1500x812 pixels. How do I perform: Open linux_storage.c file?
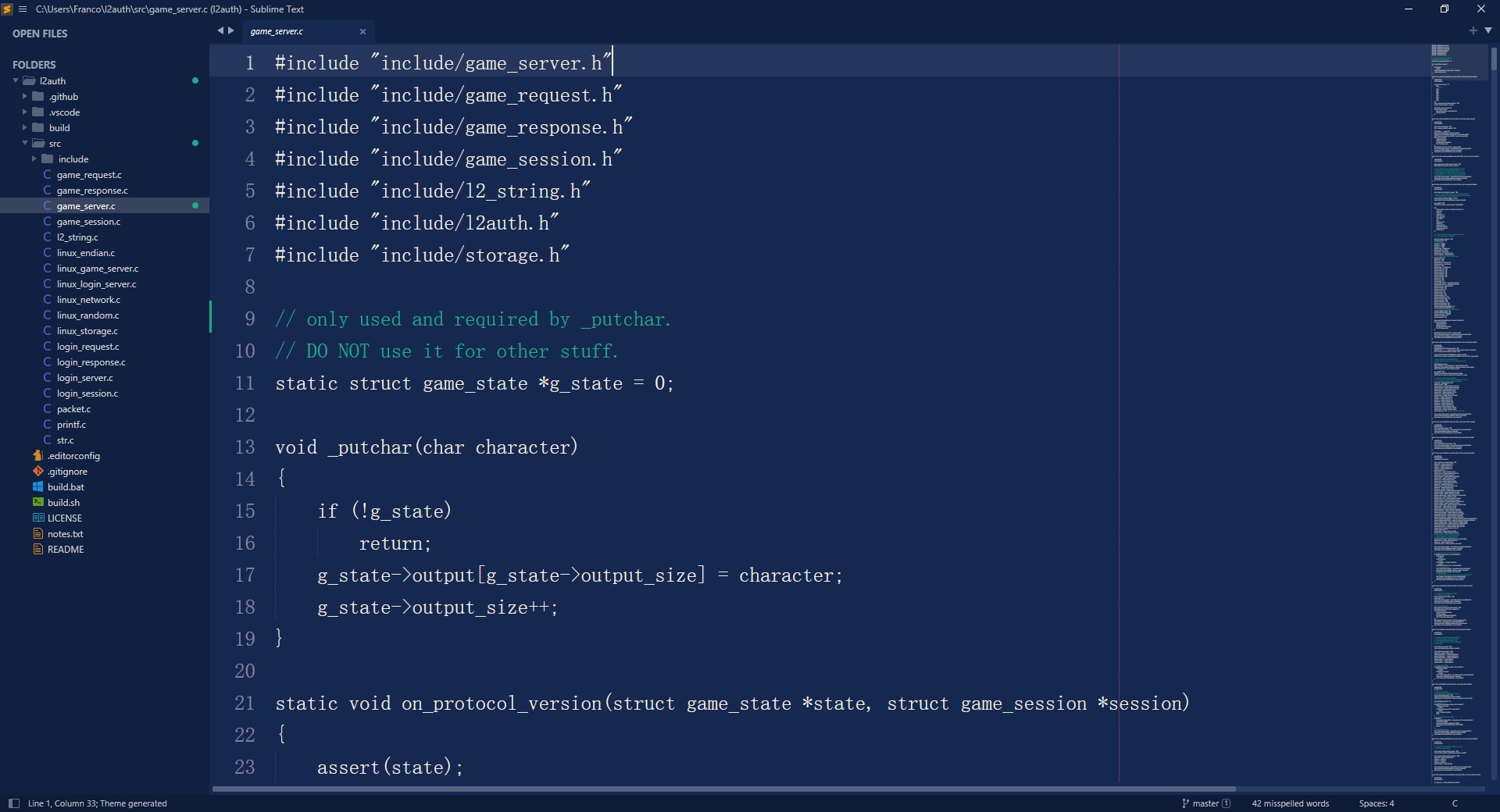(x=87, y=331)
